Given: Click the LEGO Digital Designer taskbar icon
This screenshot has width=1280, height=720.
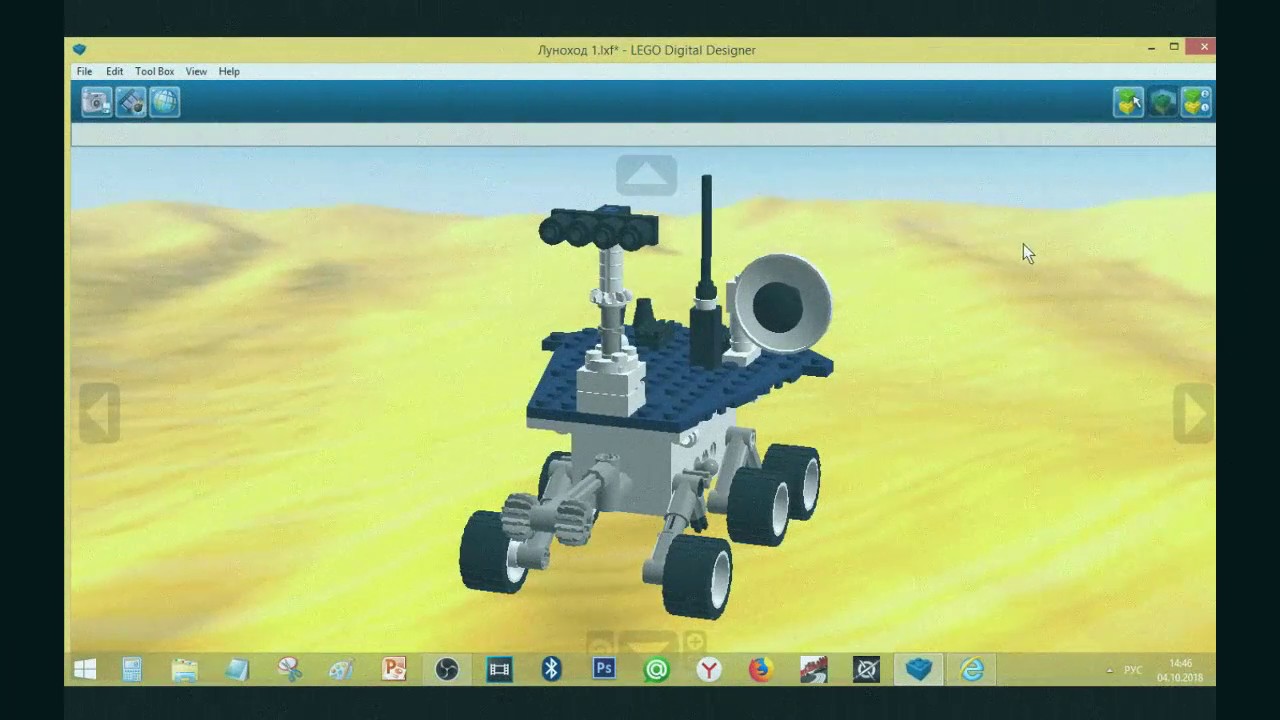Looking at the screenshot, I should [x=919, y=669].
